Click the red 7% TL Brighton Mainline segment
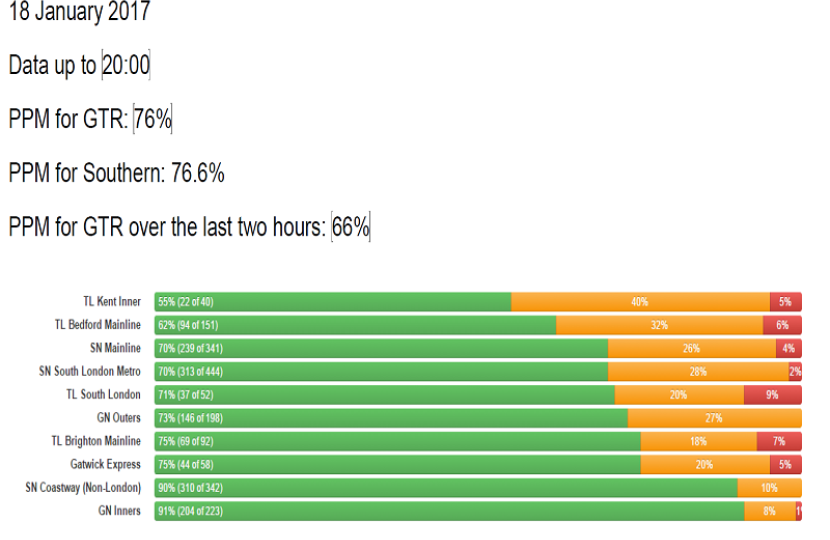 click(x=779, y=441)
